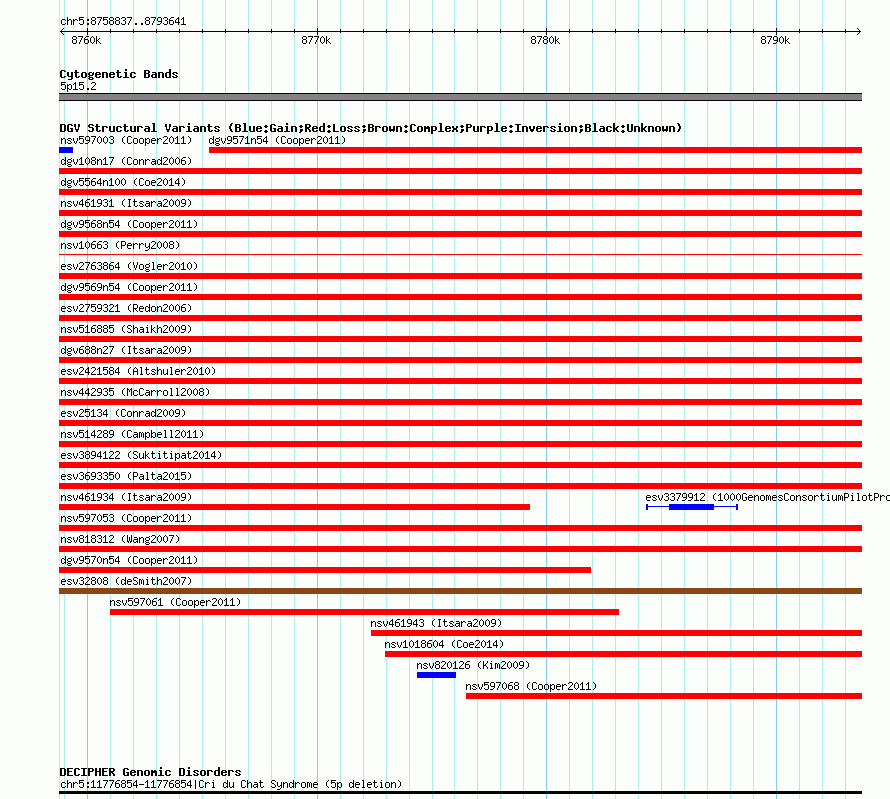The image size is (890, 799).
Task: Select dgv9569n54 (Cooper2011) label
Action: pyautogui.click(x=129, y=287)
